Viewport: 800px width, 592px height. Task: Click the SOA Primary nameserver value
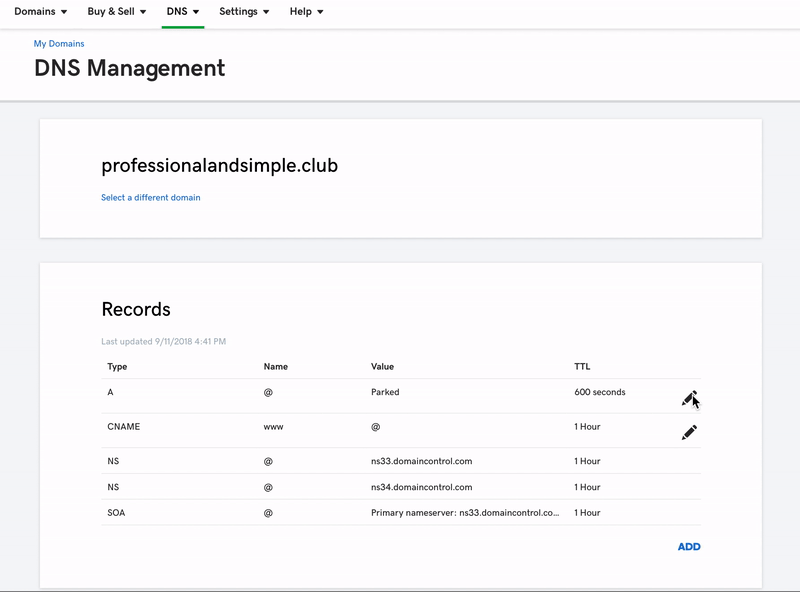pos(465,512)
